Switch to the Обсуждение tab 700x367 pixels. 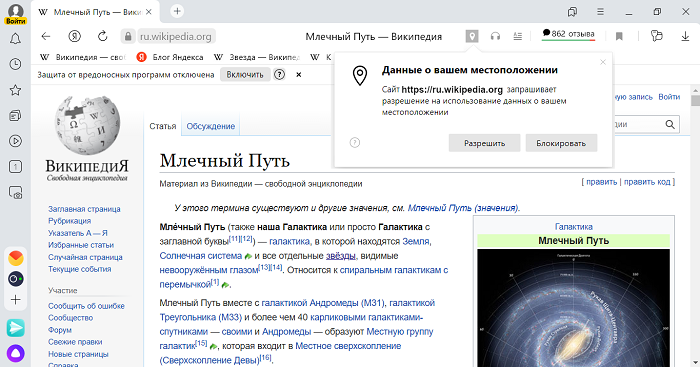(x=211, y=126)
